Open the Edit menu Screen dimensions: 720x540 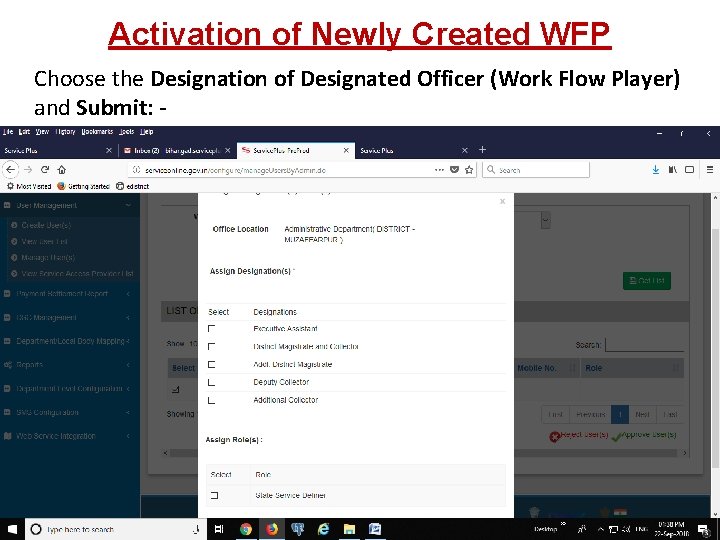(24, 132)
